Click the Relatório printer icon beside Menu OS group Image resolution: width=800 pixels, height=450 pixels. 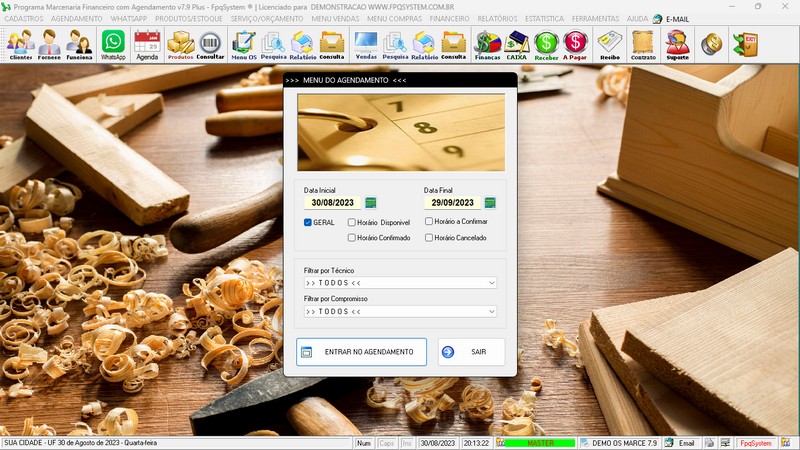click(x=303, y=44)
